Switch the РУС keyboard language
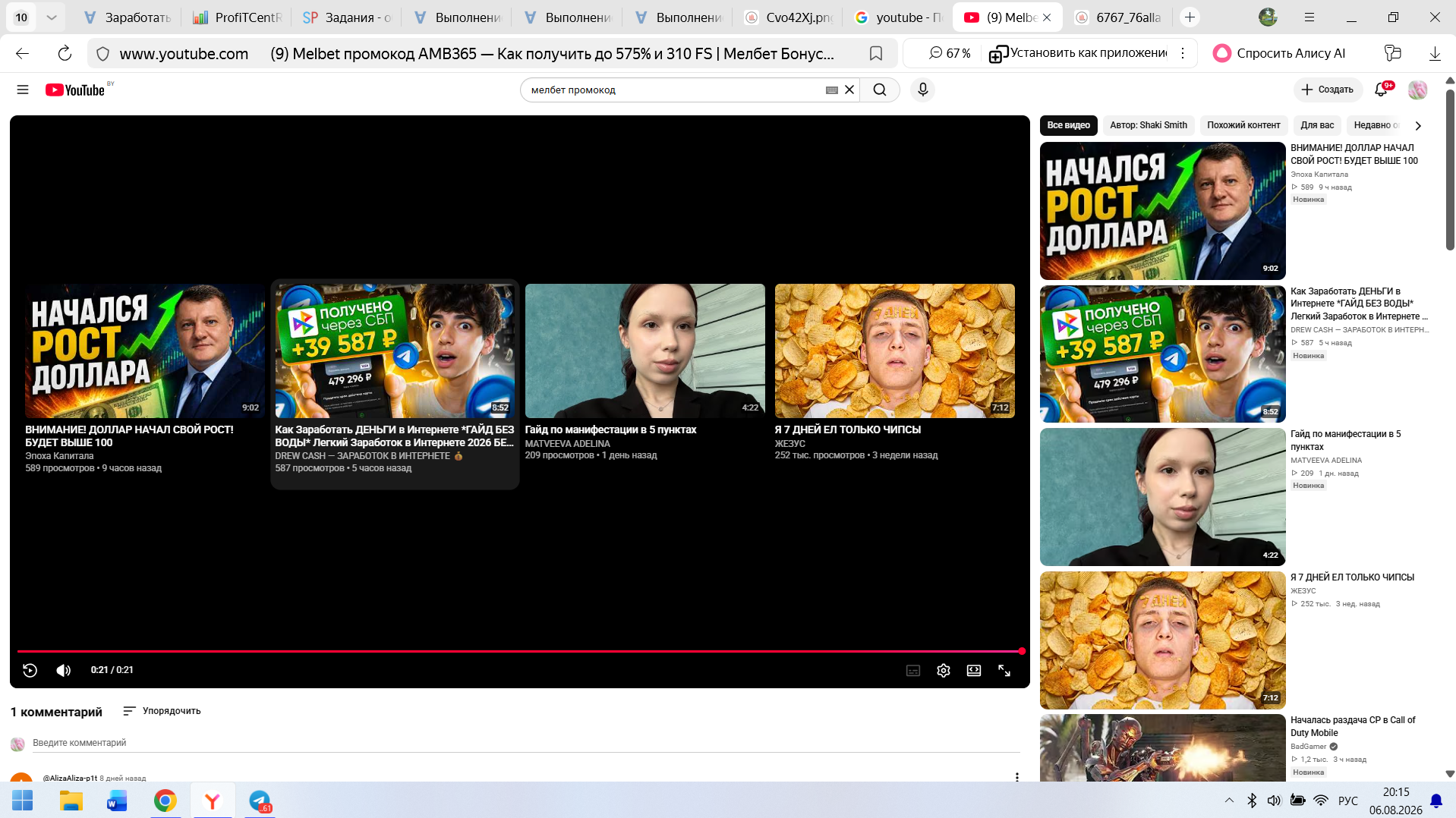Screen dimensions: 1456x818 (1348, 801)
